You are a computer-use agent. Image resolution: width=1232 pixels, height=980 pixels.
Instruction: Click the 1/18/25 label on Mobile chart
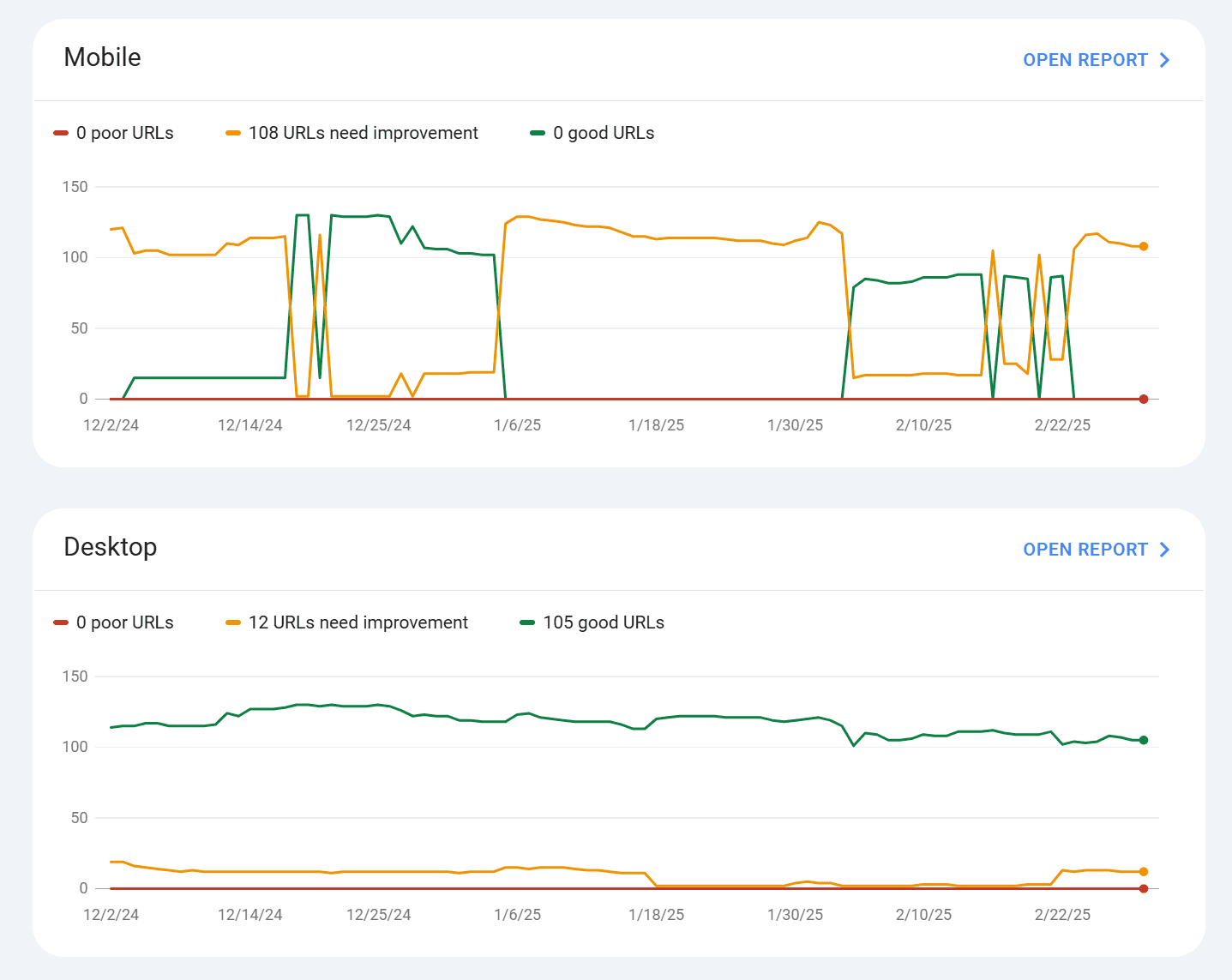click(657, 425)
